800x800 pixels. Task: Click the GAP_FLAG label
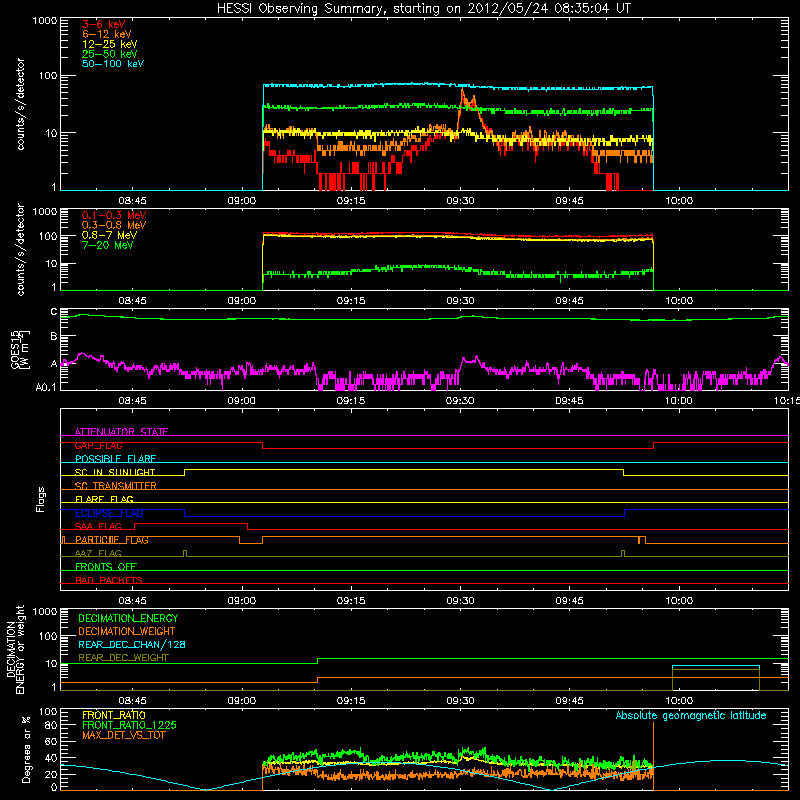pos(98,445)
